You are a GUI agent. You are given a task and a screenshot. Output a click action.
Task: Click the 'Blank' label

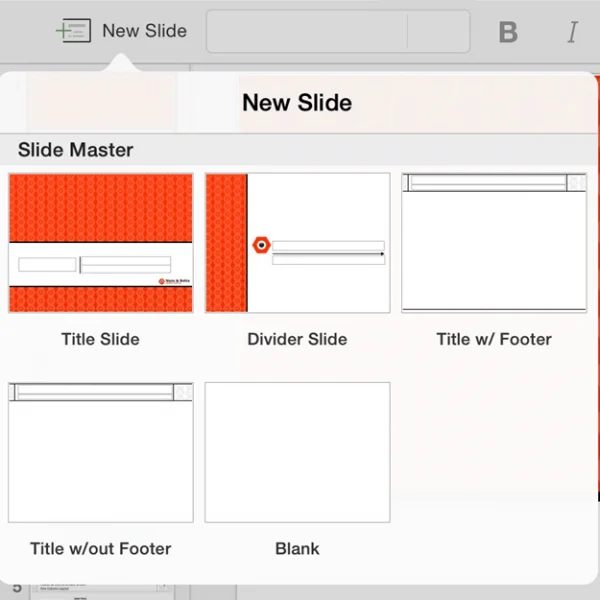[297, 549]
